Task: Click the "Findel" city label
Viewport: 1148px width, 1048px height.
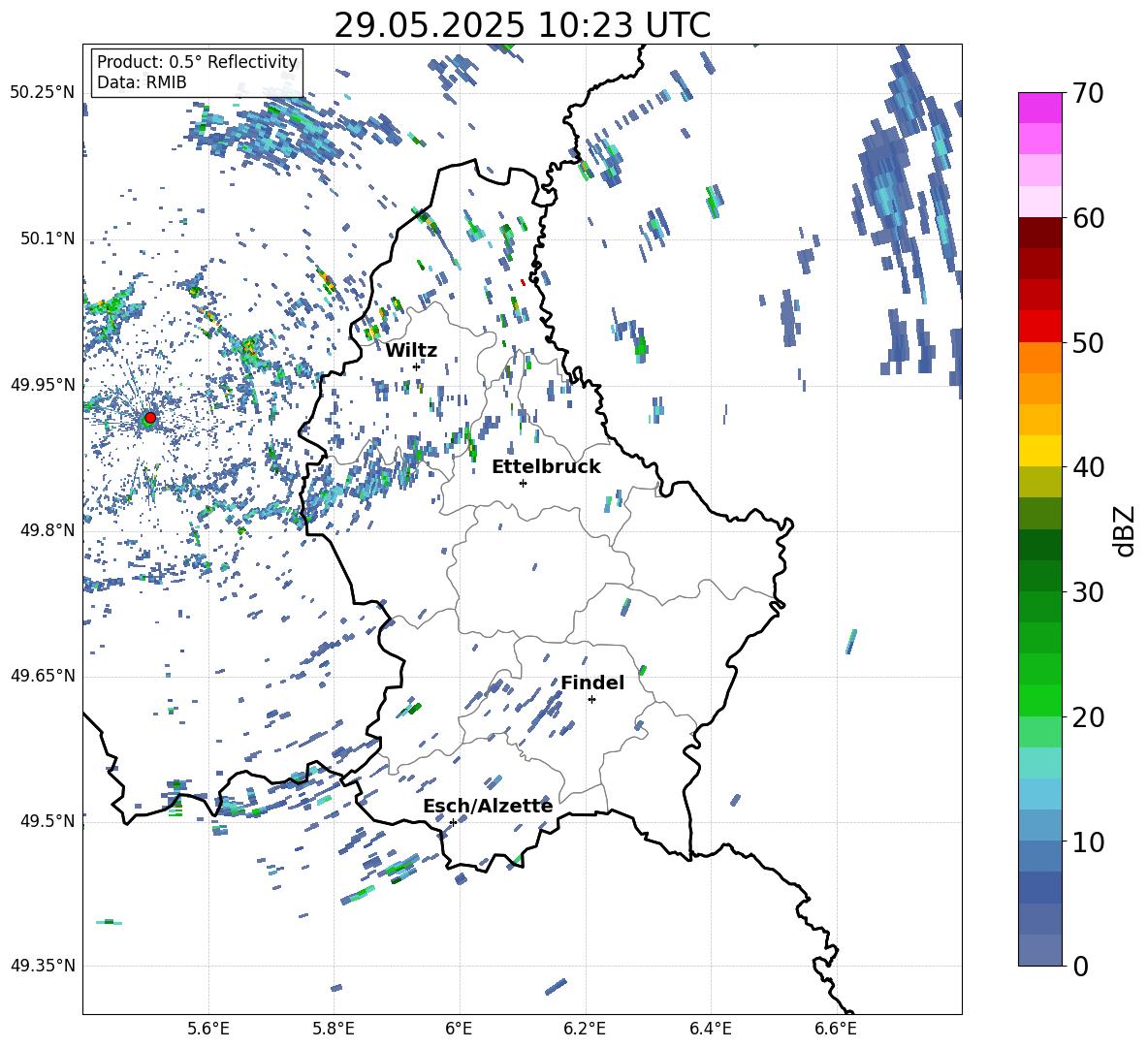Action: click(x=592, y=683)
